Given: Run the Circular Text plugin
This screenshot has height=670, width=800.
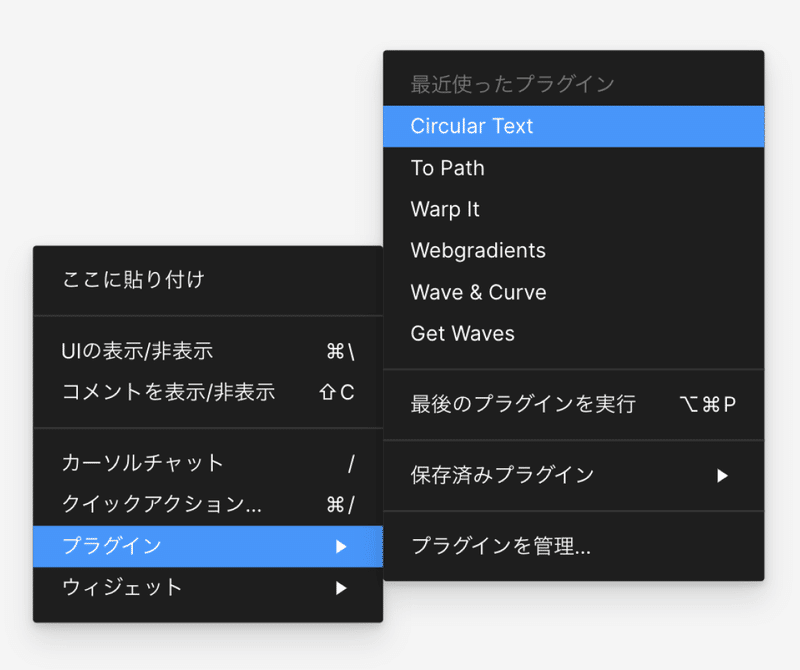Looking at the screenshot, I should pyautogui.click(x=573, y=127).
